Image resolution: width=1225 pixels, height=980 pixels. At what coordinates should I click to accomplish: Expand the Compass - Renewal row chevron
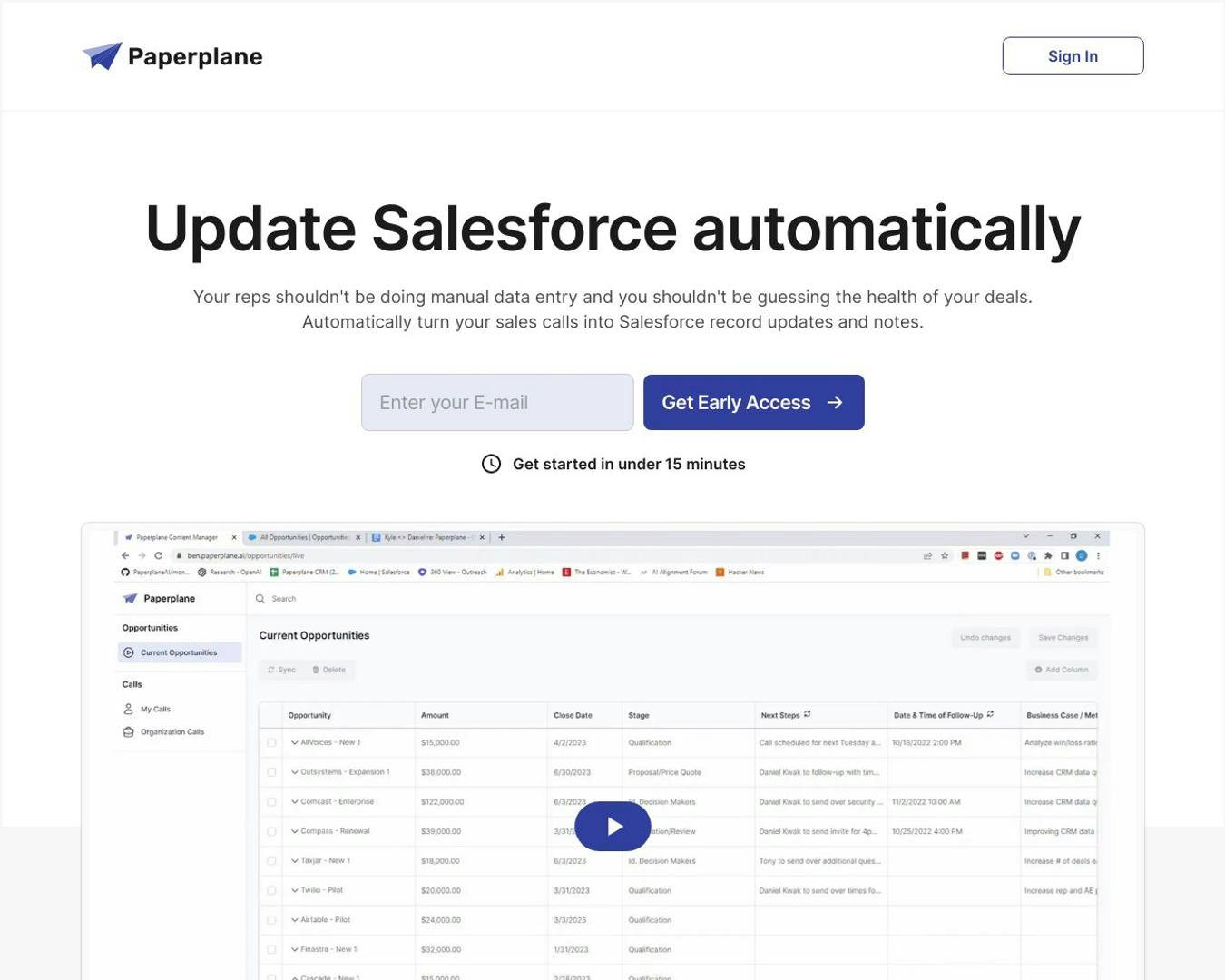[294, 831]
